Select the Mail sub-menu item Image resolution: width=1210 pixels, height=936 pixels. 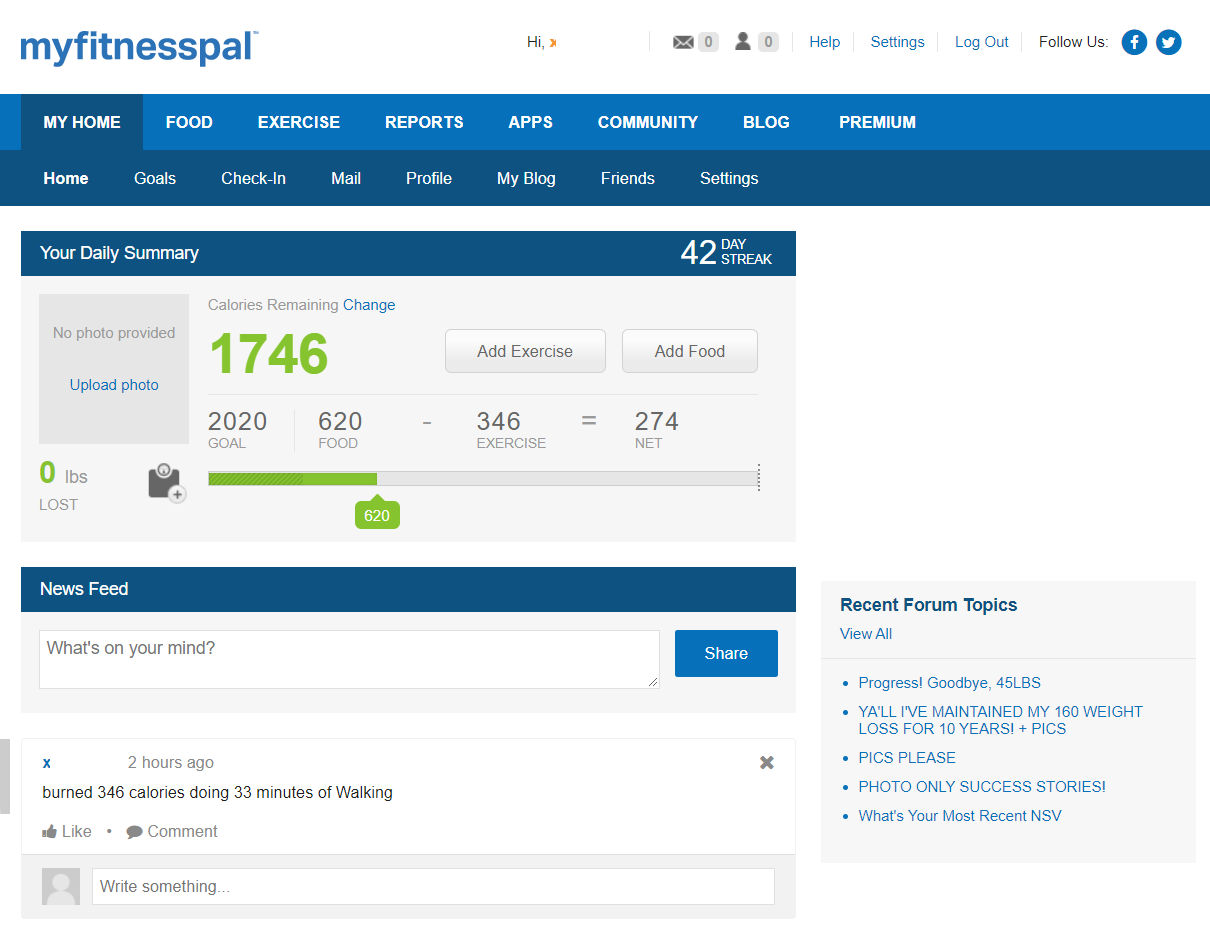(346, 178)
